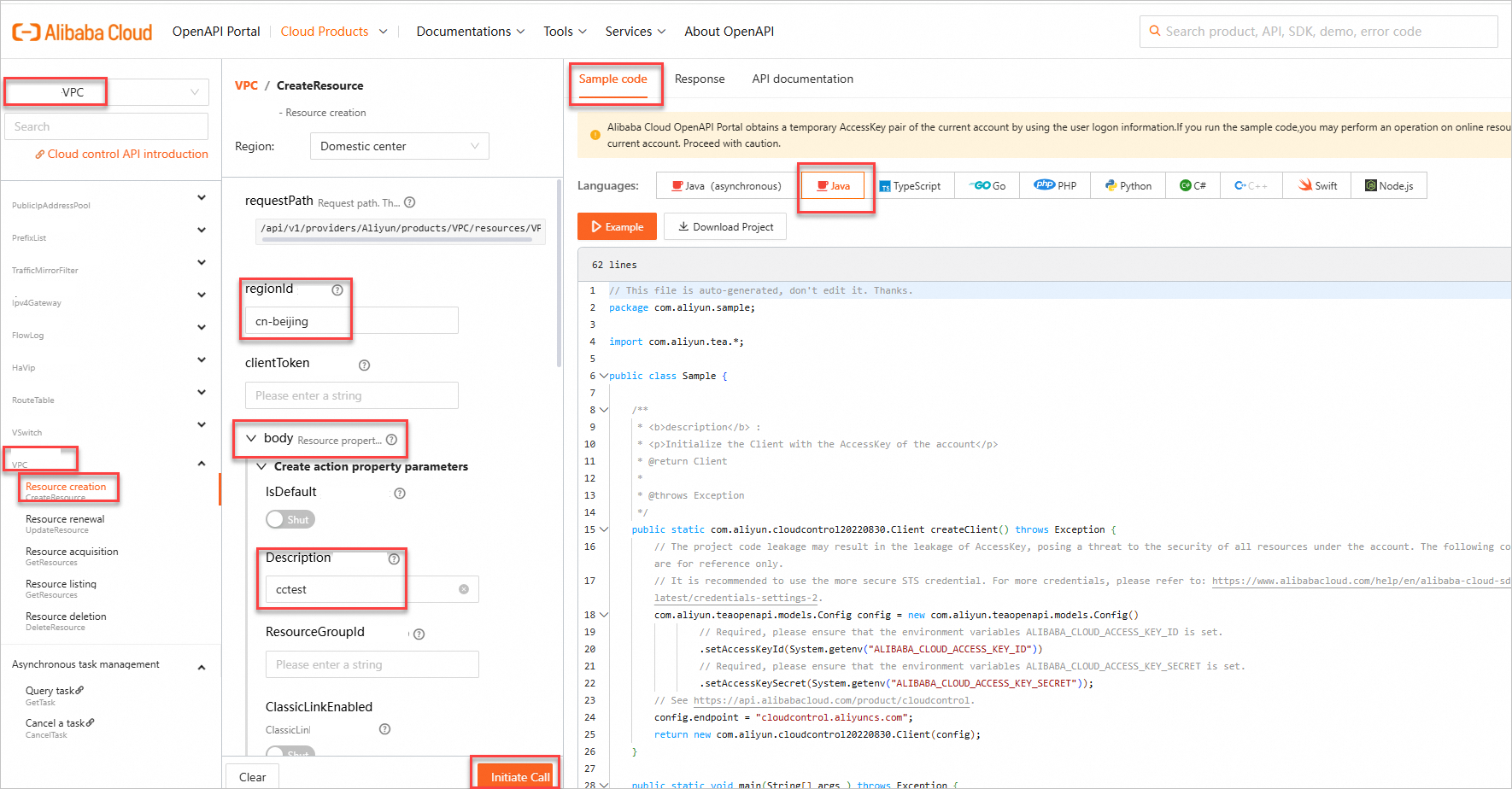
Task: Select C# language option
Action: pos(1193,185)
